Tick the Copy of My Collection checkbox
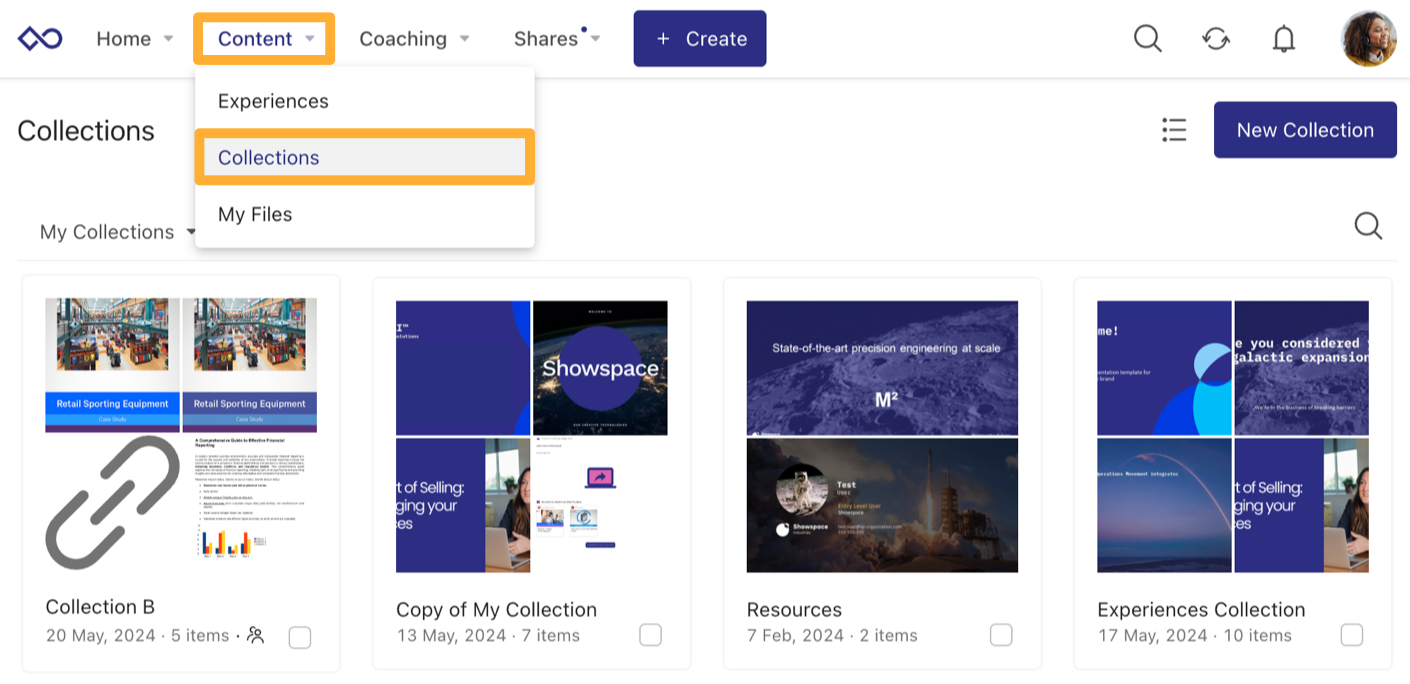The height and width of the screenshot is (684, 1410). tap(650, 635)
